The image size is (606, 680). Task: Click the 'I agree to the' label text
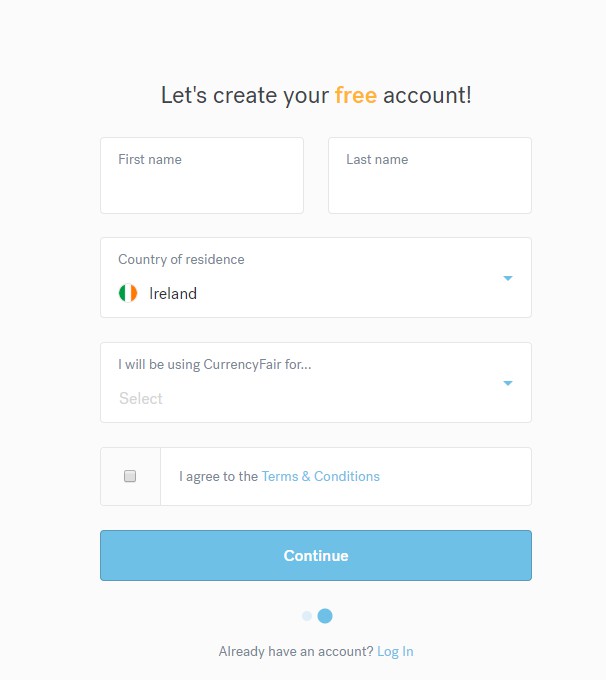[x=218, y=477]
